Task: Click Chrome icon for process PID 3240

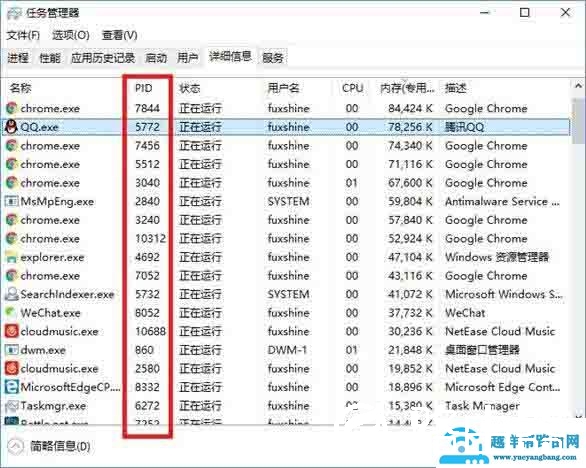Action: pos(11,220)
